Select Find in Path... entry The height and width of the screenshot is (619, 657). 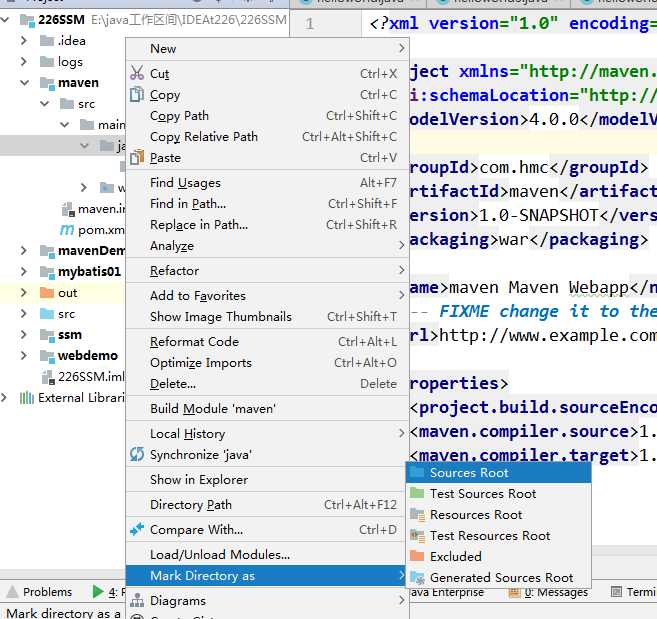(x=267, y=204)
